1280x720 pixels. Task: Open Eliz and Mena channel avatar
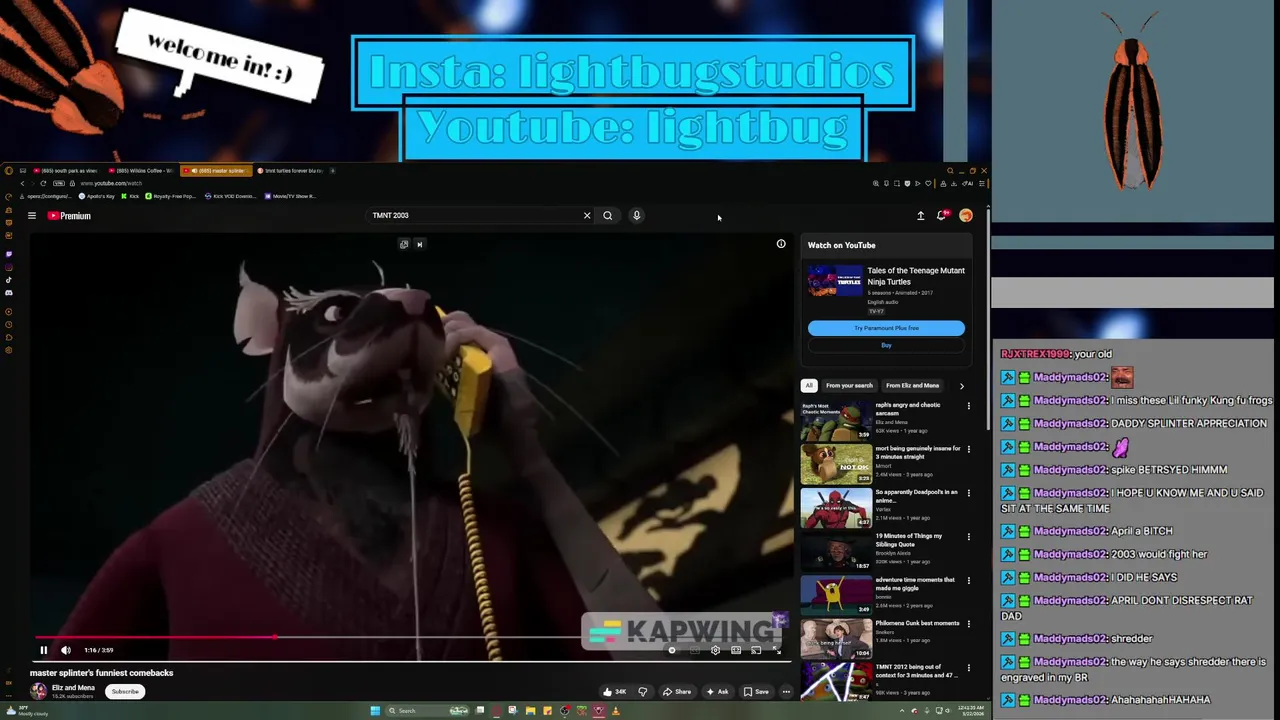(x=38, y=690)
